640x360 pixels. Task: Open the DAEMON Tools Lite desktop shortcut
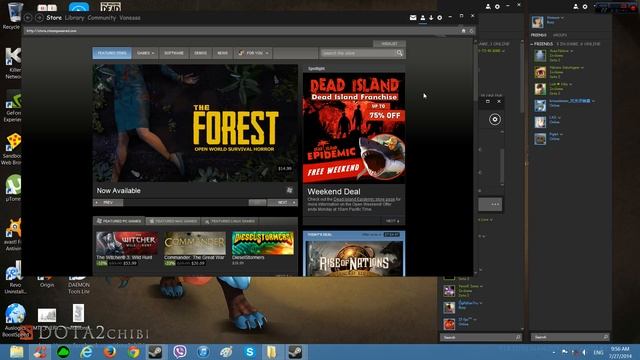coord(79,285)
